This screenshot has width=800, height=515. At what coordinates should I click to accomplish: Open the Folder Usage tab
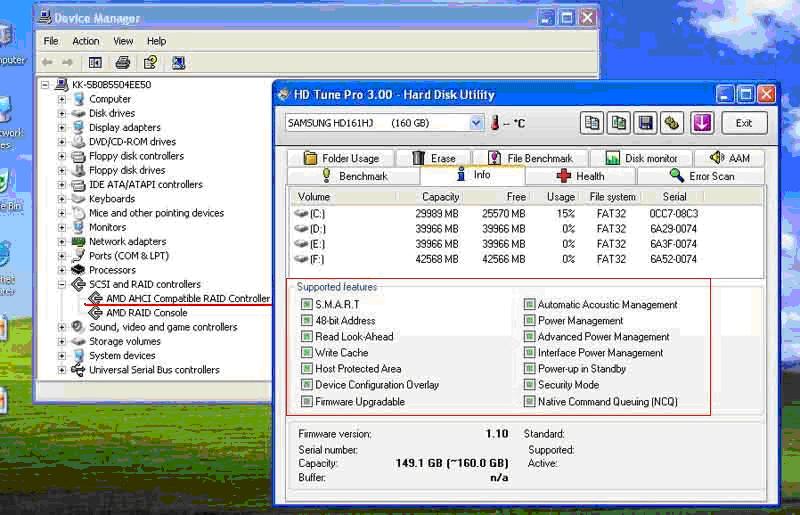pos(341,158)
